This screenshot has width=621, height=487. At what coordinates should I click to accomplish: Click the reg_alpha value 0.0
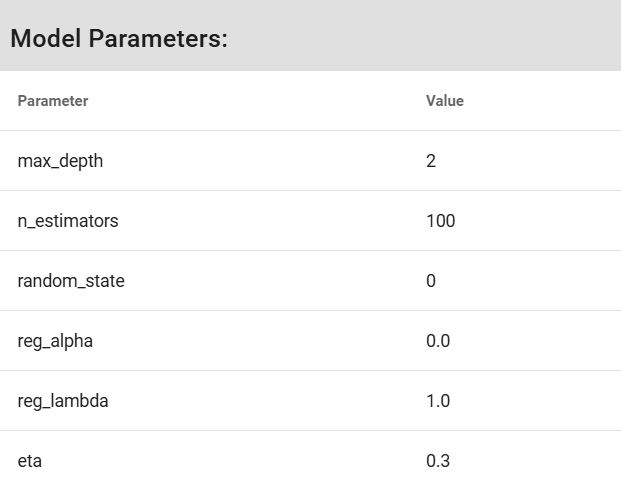438,341
